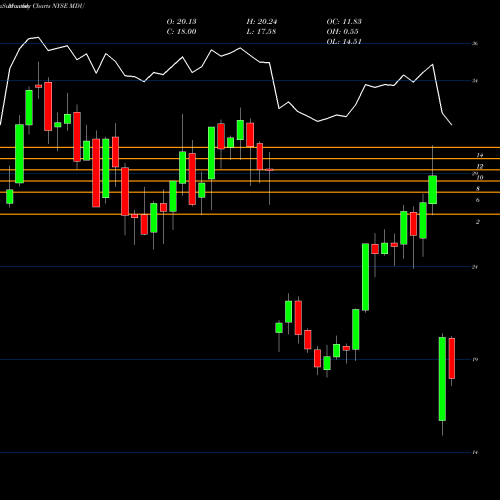Click the price axis label 24
The image size is (500, 500).
click(x=475, y=267)
